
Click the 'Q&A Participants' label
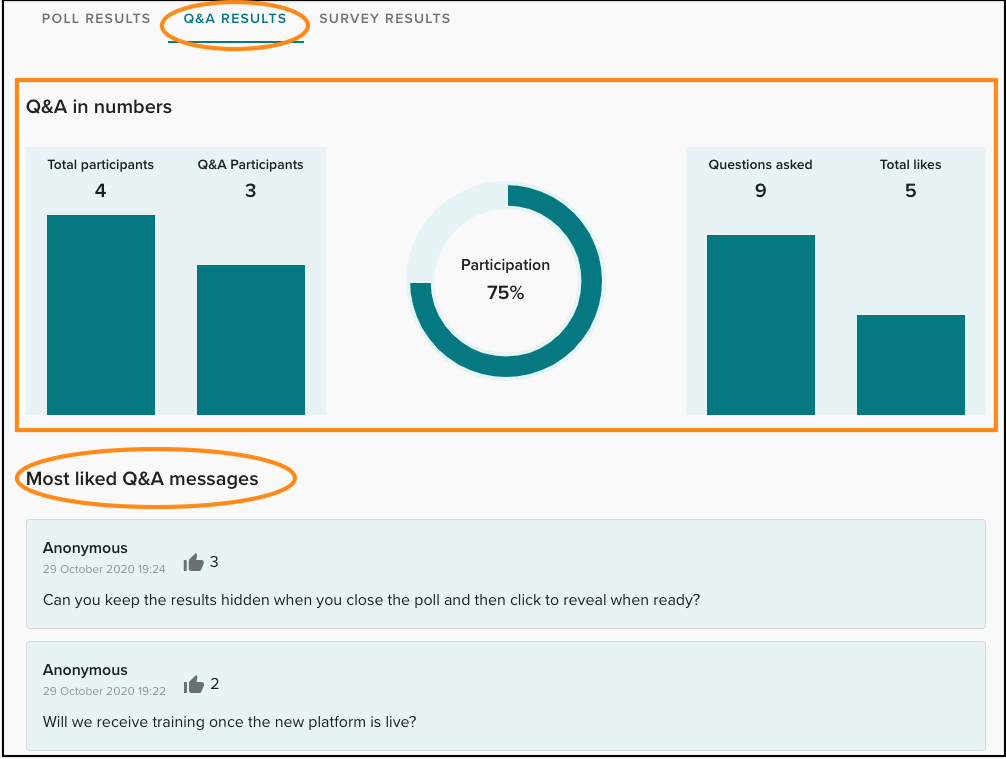point(250,164)
